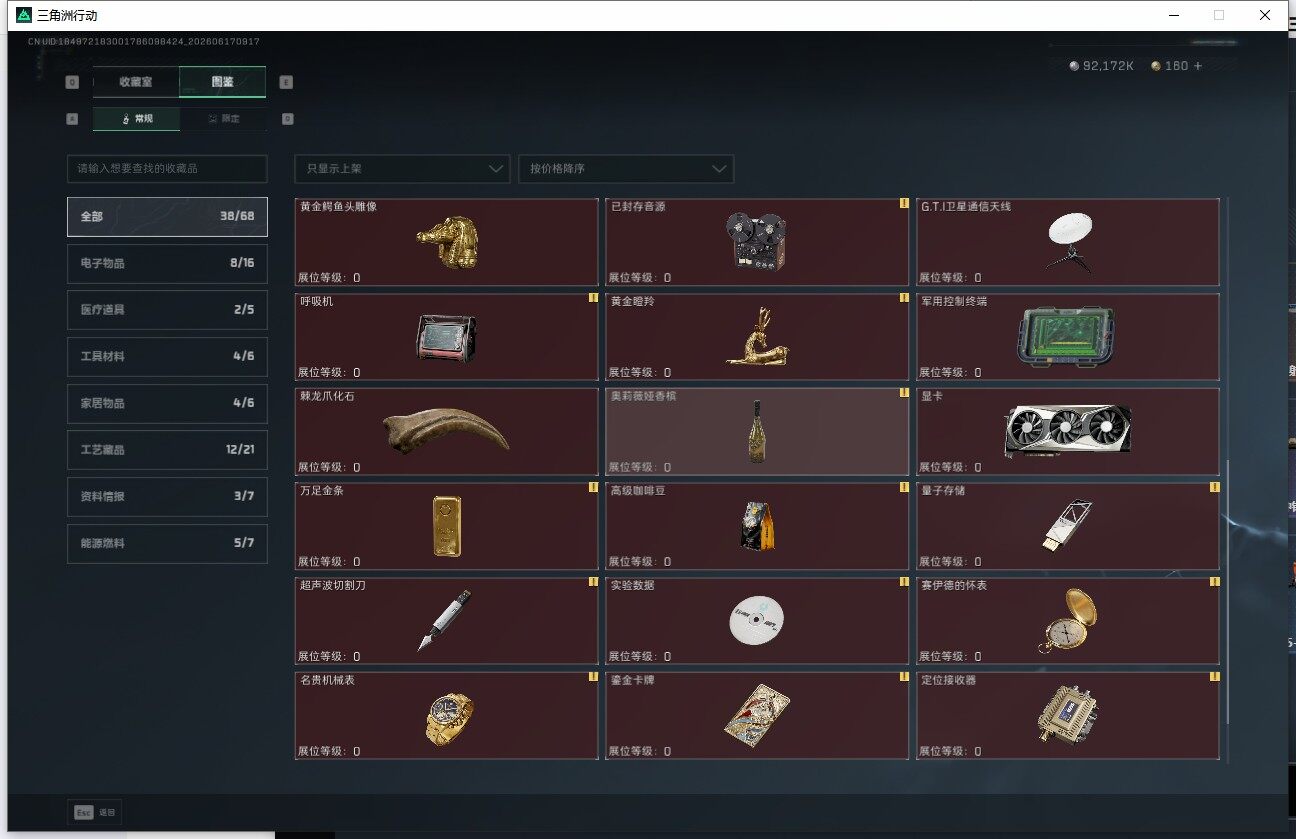Open the 按价格降序 sort dropdown

[x=626, y=169]
